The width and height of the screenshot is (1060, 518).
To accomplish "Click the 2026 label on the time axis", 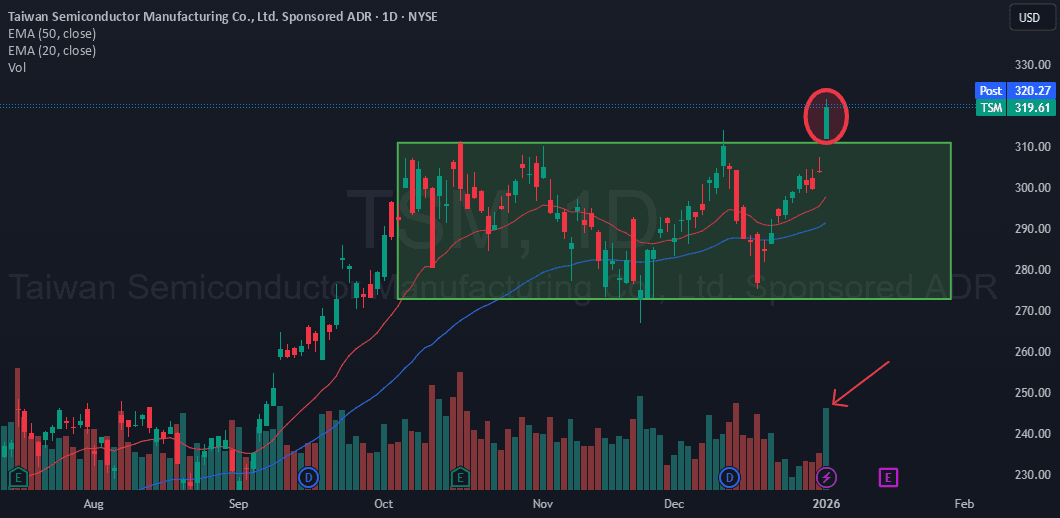I will click(826, 503).
